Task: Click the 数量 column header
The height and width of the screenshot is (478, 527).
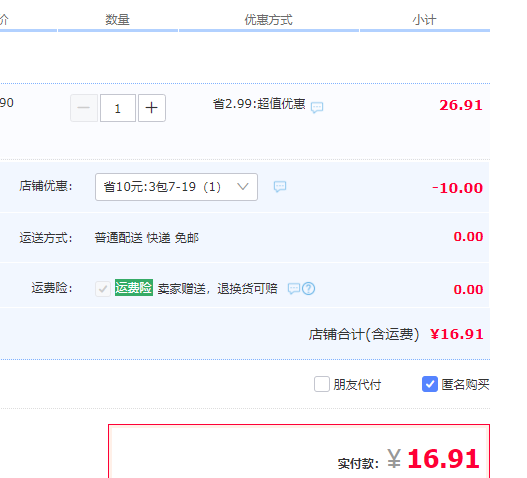Action: click(x=117, y=20)
